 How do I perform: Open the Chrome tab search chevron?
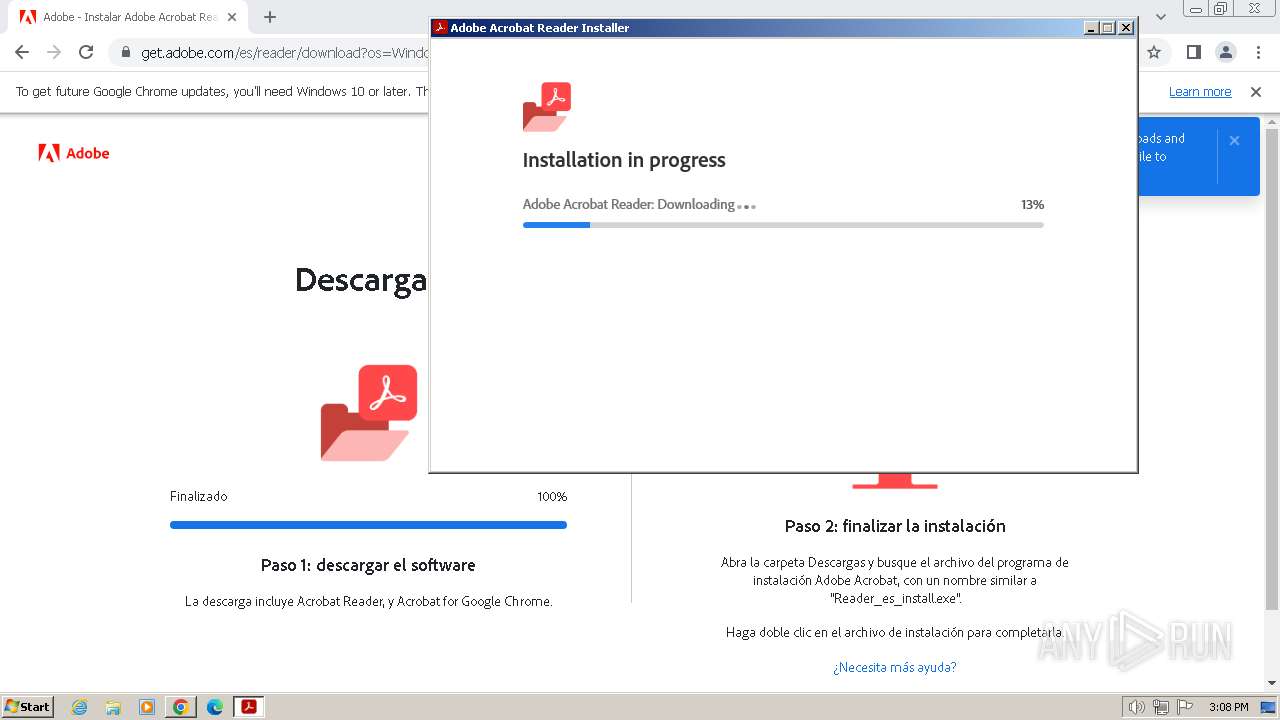tap(1161, 16)
